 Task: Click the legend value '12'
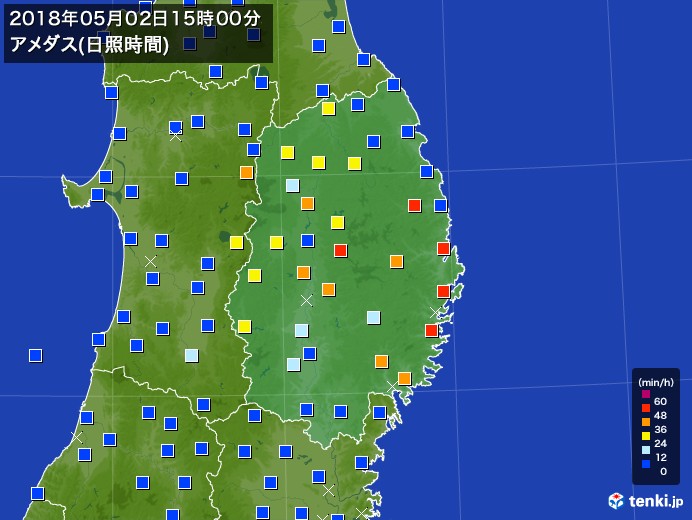point(660,457)
